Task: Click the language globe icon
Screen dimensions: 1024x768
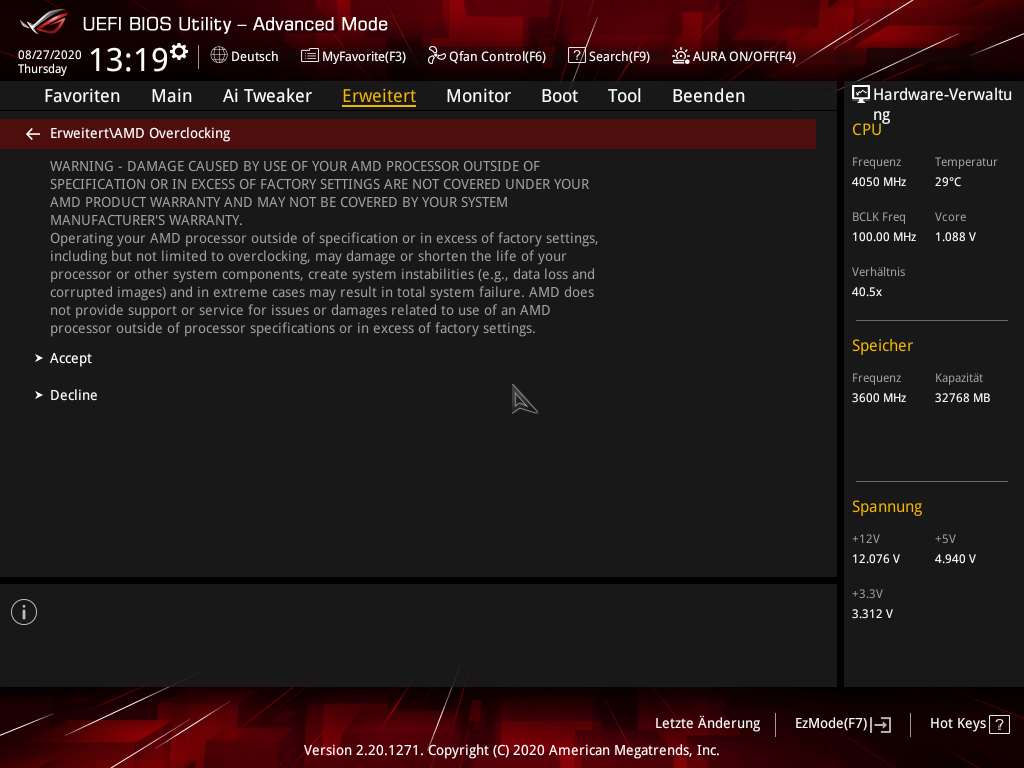Action: click(219, 55)
